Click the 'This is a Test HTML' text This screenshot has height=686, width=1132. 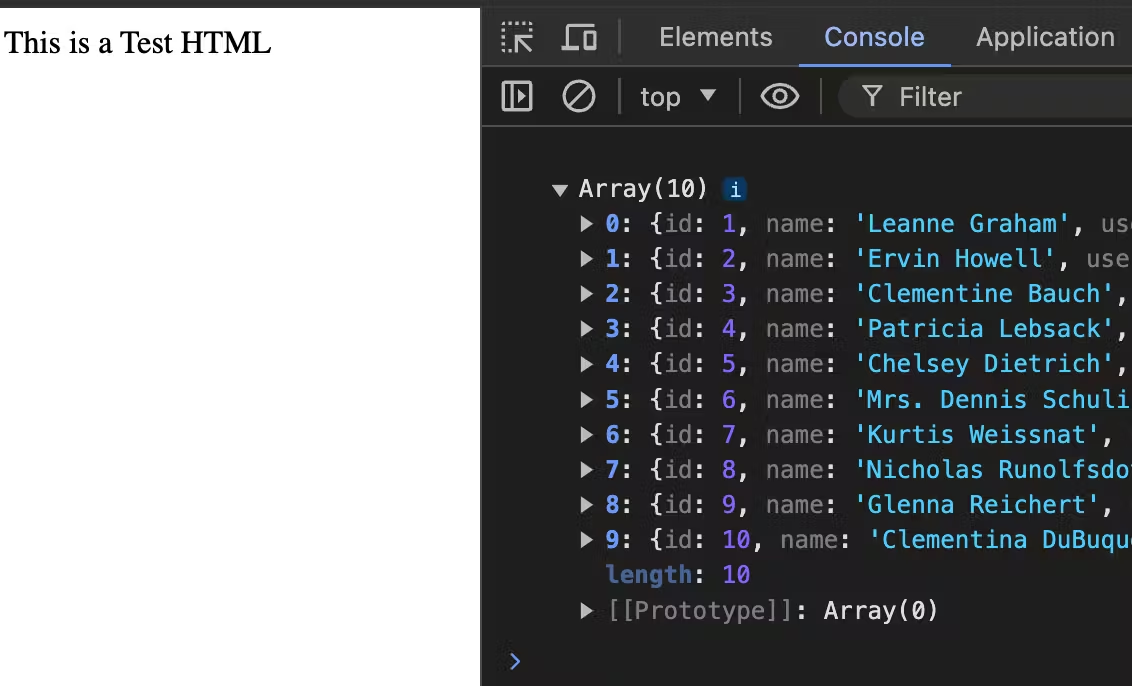pos(138,43)
